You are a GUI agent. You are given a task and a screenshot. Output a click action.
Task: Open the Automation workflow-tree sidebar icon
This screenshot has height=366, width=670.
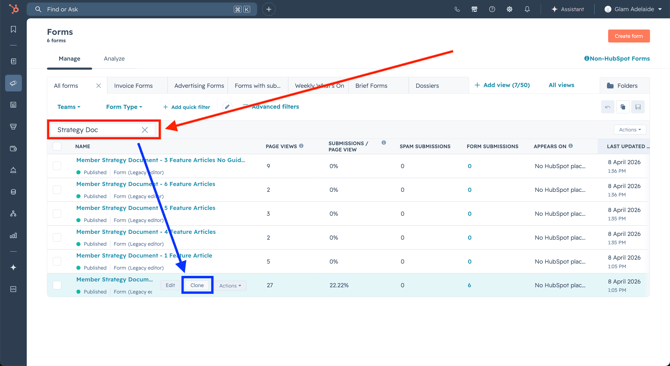(x=13, y=214)
